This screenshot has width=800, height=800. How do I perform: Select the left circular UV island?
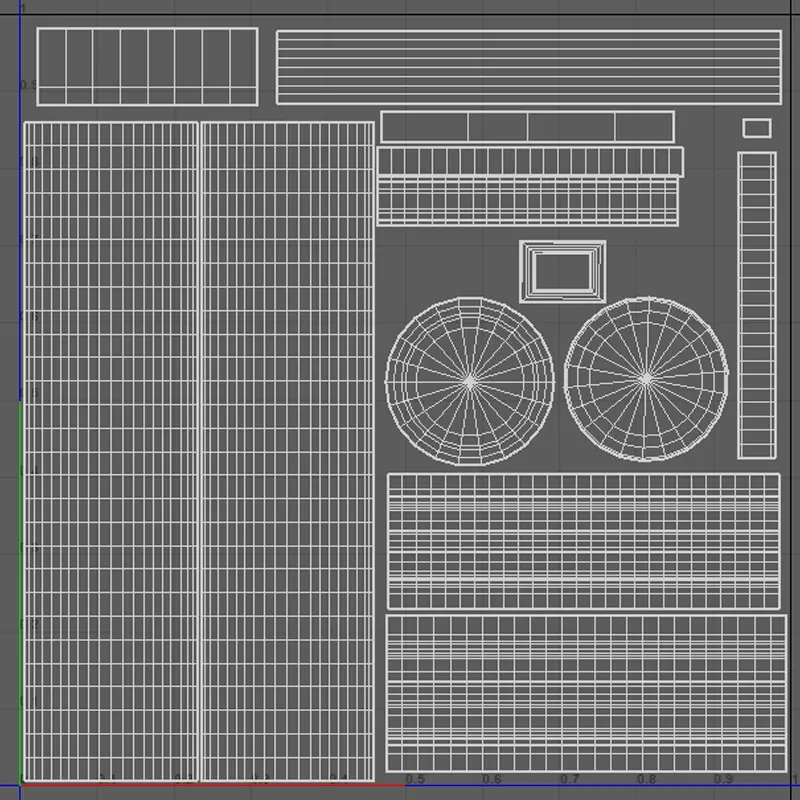point(469,381)
